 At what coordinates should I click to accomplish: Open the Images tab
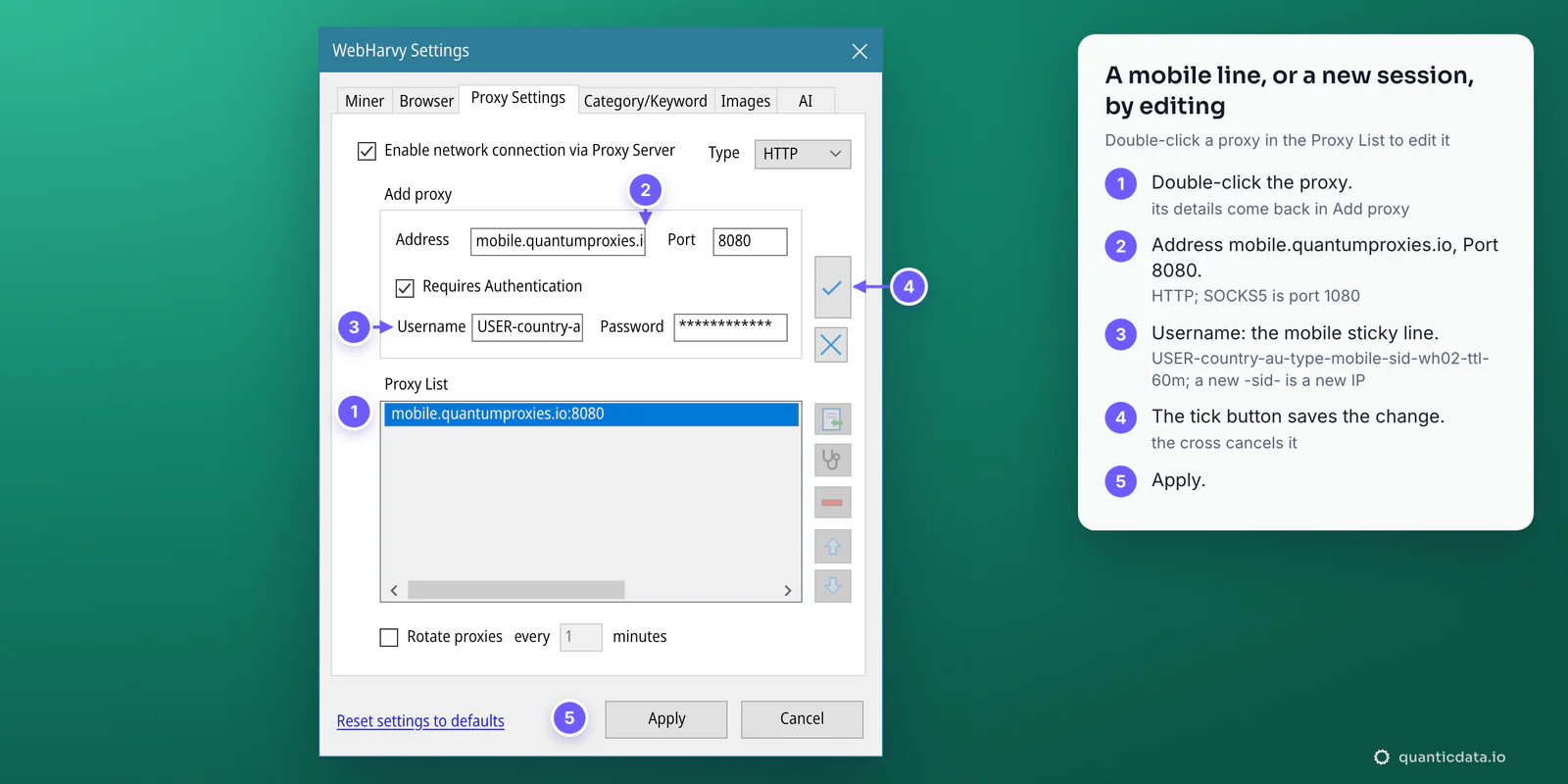[746, 101]
